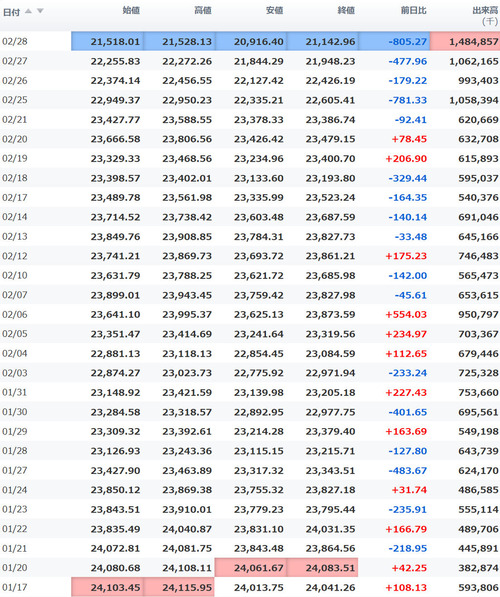
Task: Select change value +108.13
Action: click(x=406, y=587)
